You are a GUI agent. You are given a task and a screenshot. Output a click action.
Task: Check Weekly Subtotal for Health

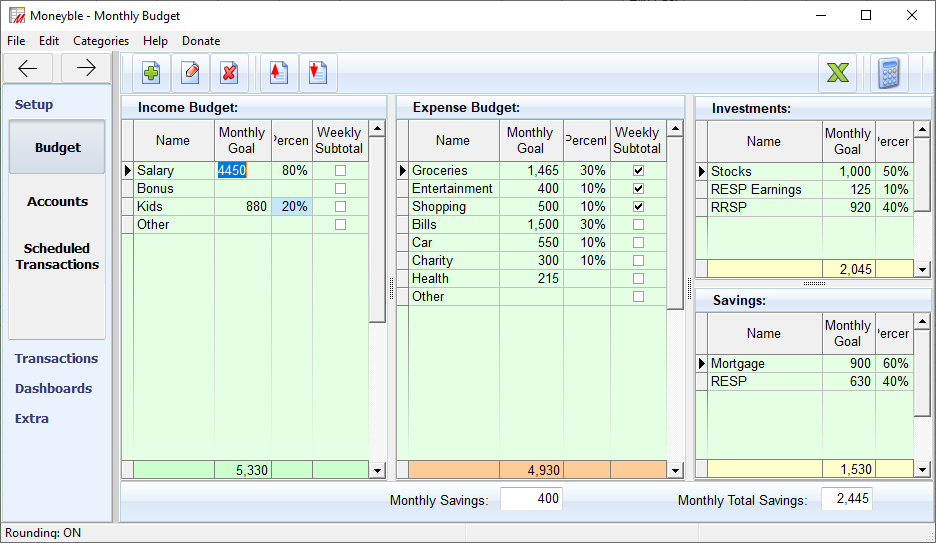(638, 279)
